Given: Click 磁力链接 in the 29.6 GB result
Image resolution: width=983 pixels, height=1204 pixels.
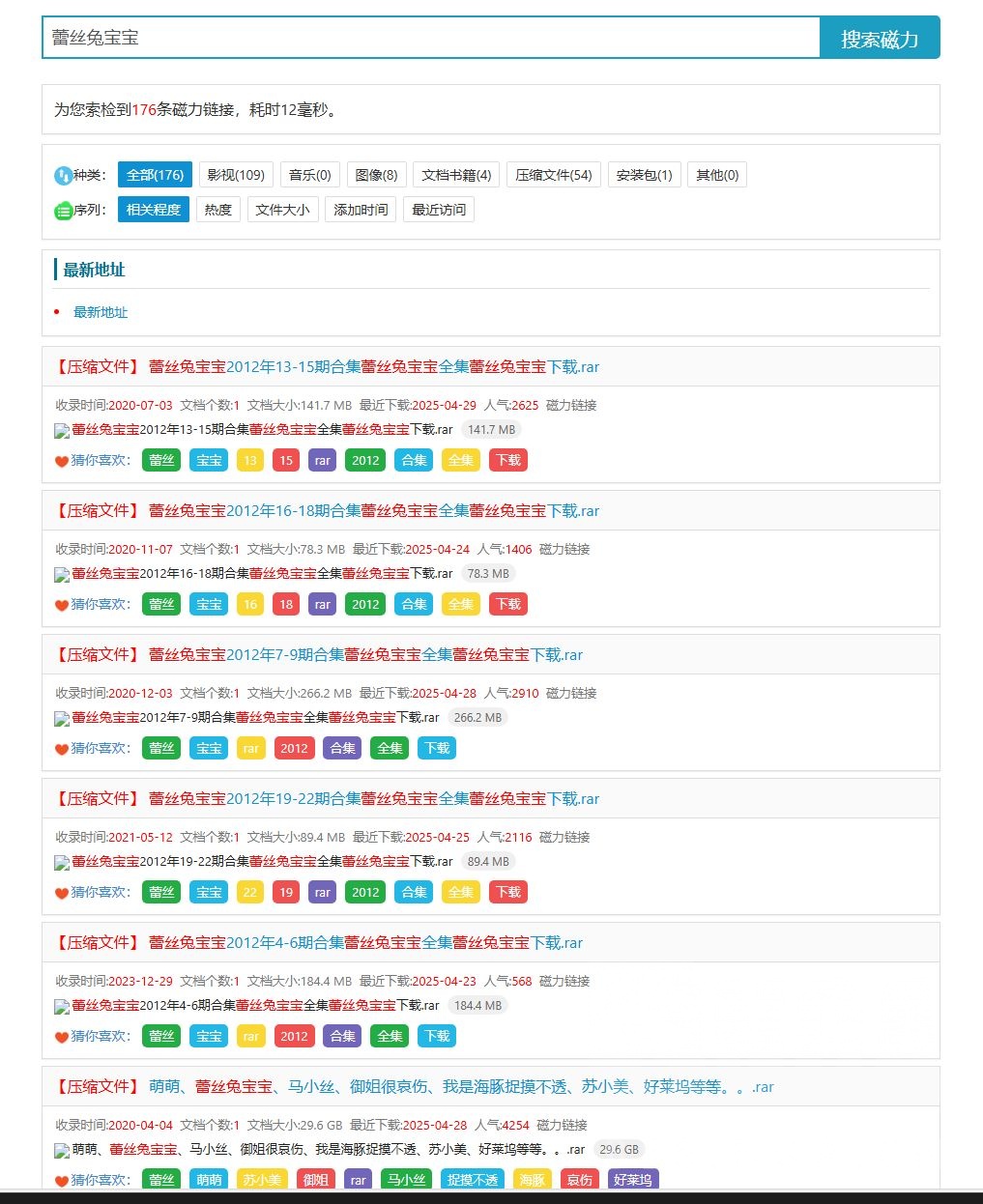Looking at the screenshot, I should pos(562,1125).
